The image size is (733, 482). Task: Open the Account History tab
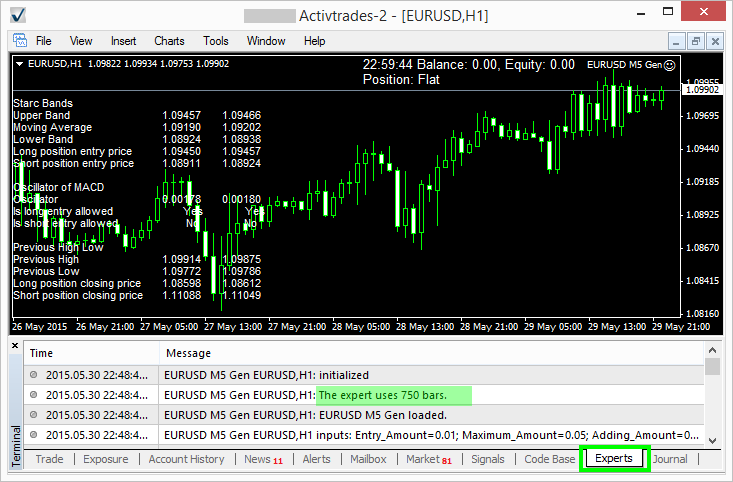(x=186, y=459)
